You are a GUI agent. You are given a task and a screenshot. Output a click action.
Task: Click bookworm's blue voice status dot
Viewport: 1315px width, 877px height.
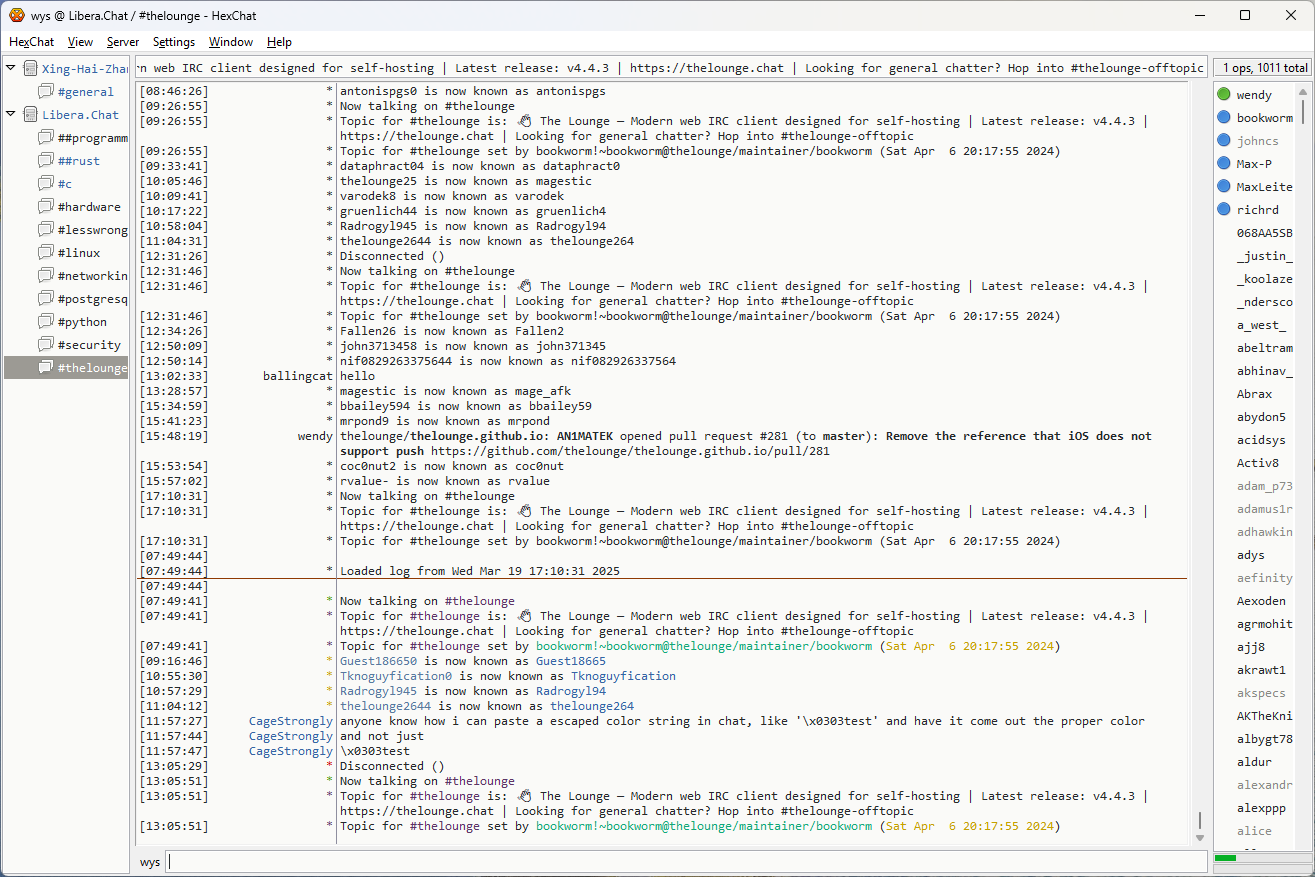click(x=1224, y=118)
